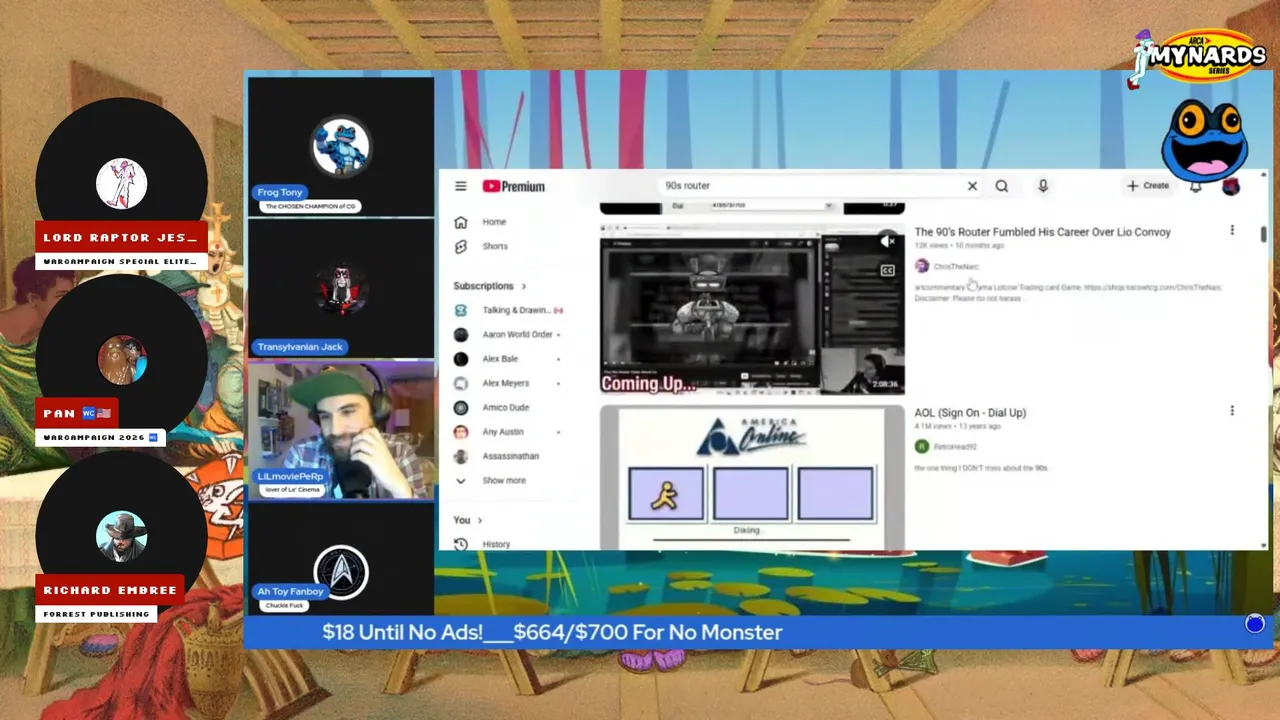Click the Lord Raptor Jes avatar

(121, 184)
